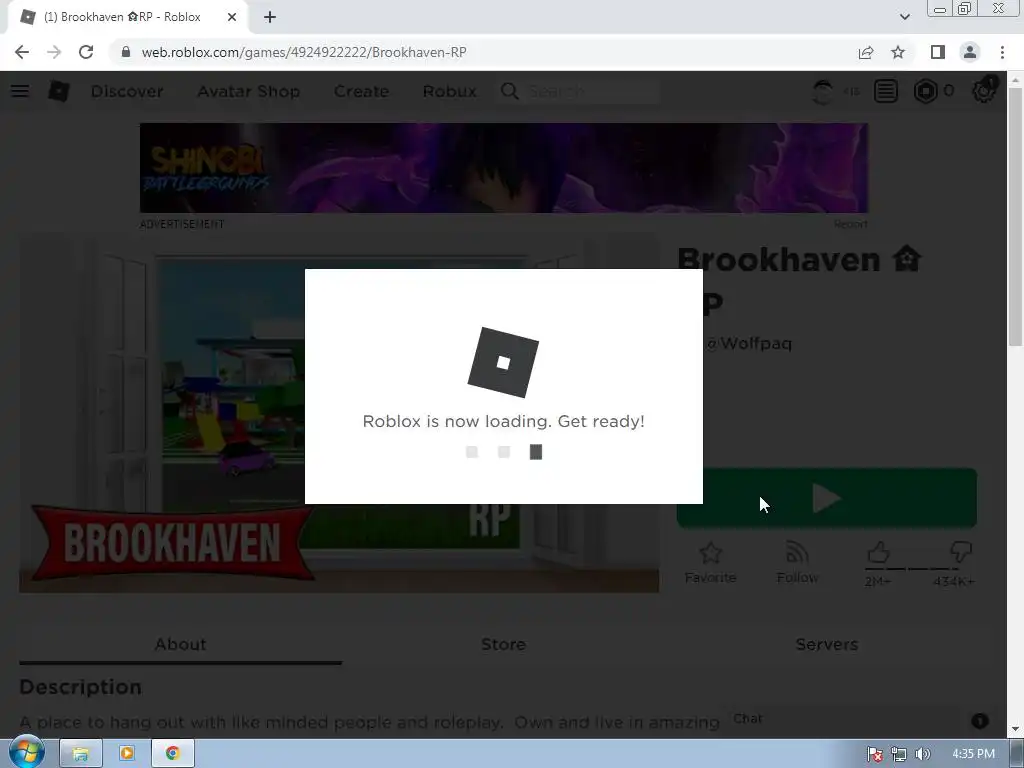Click the Action Center flag tray icon
This screenshot has width=1024, height=768.
(x=874, y=754)
